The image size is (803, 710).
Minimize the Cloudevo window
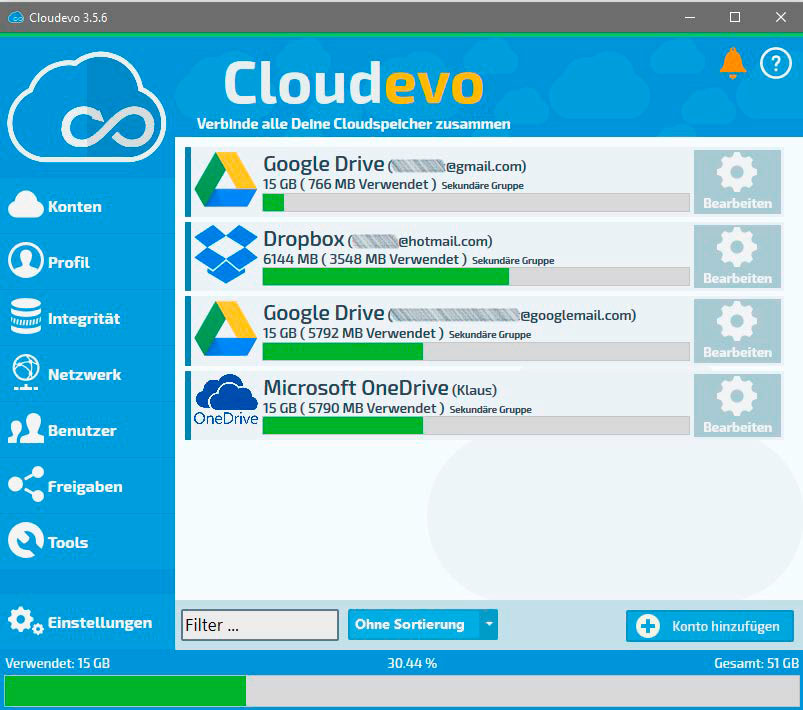pos(690,17)
